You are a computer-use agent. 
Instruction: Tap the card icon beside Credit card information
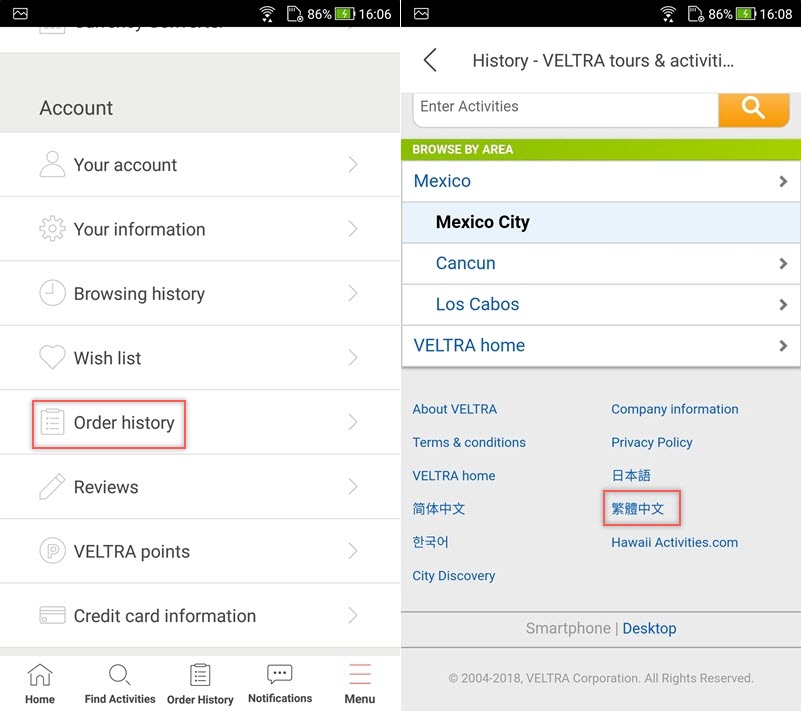point(52,615)
